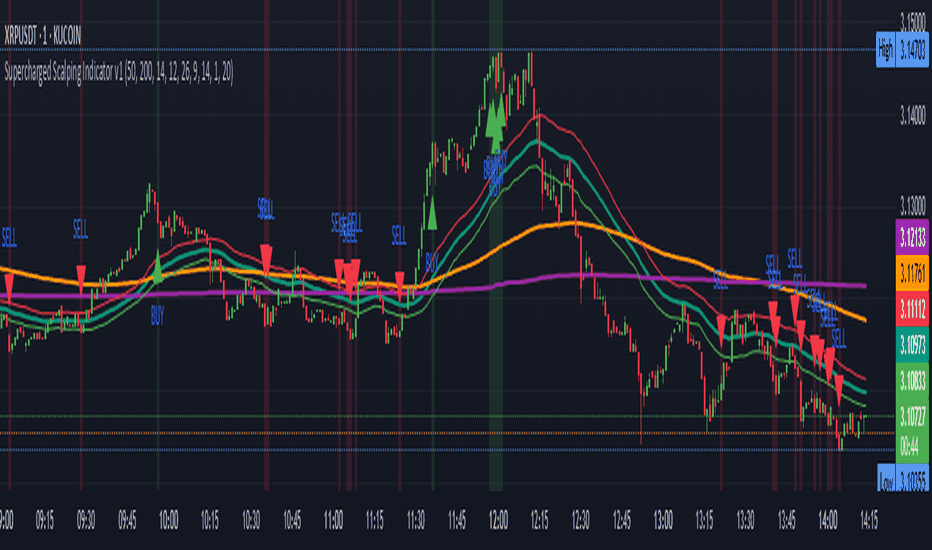Click the XRPUSDT · 1 · KUCOIN symbol title
Screen dimensions: 932x550
(42, 36)
